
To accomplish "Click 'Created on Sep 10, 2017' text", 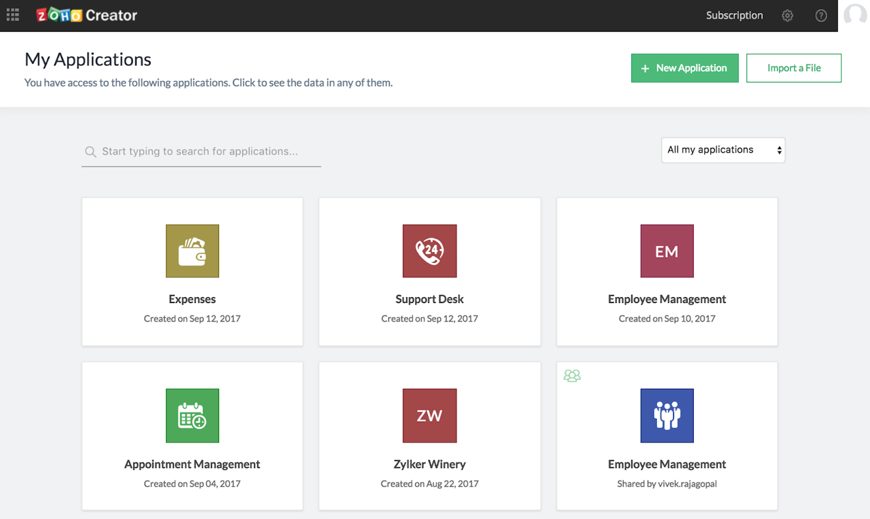I will 667,319.
